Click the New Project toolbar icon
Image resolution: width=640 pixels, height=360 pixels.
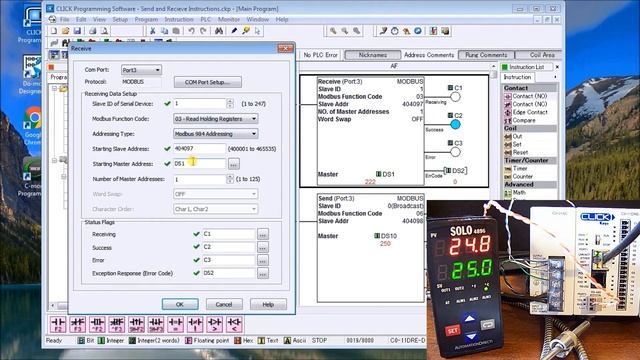(x=54, y=31)
